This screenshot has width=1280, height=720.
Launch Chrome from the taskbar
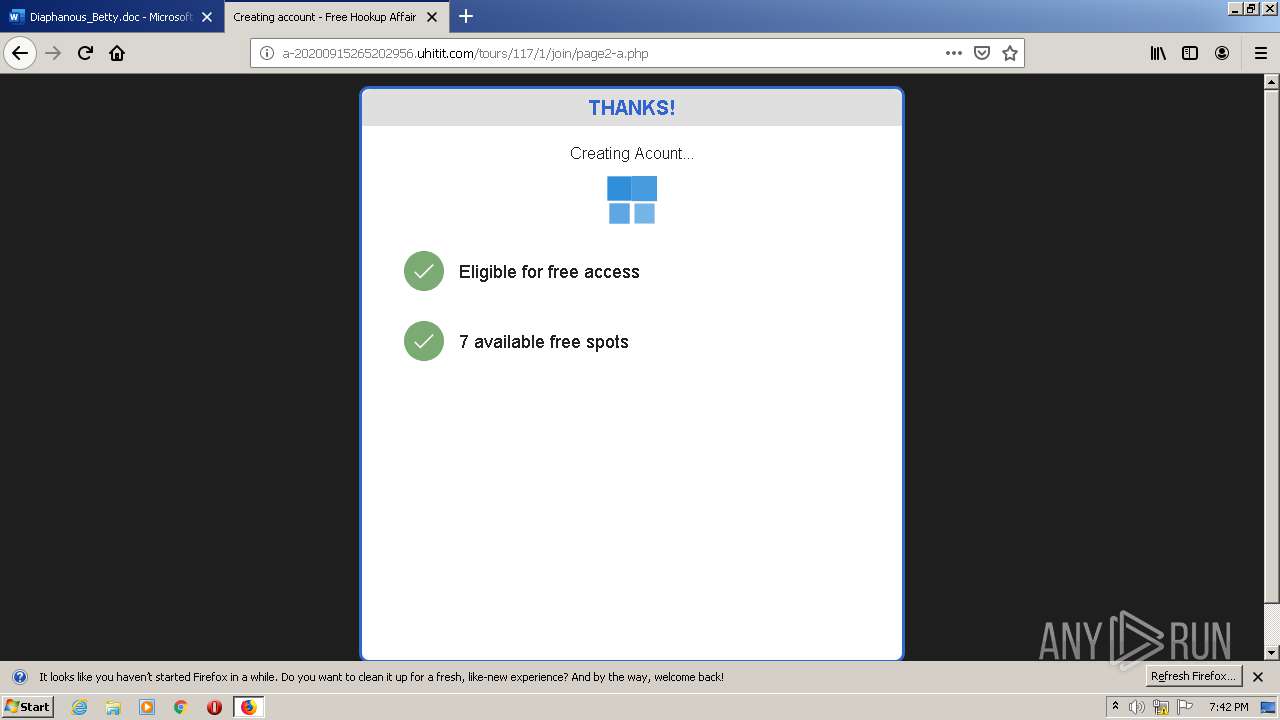click(181, 707)
